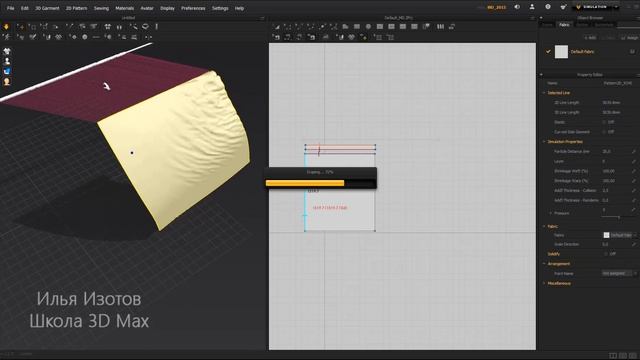Open the Sewing menu
This screenshot has width=640, height=360.
101,8
